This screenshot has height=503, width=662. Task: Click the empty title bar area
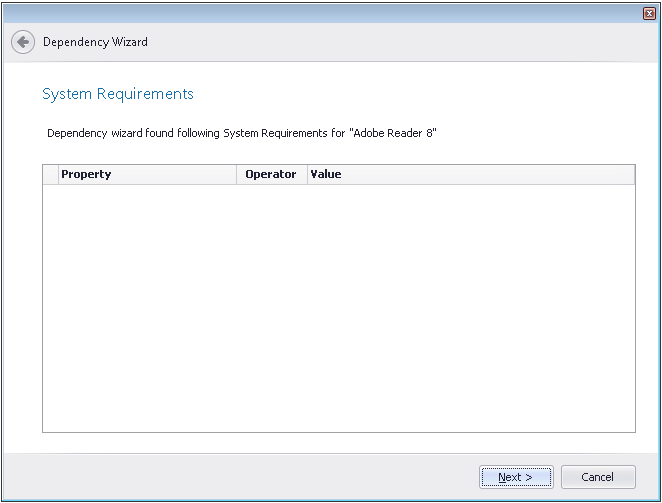[x=320, y=12]
